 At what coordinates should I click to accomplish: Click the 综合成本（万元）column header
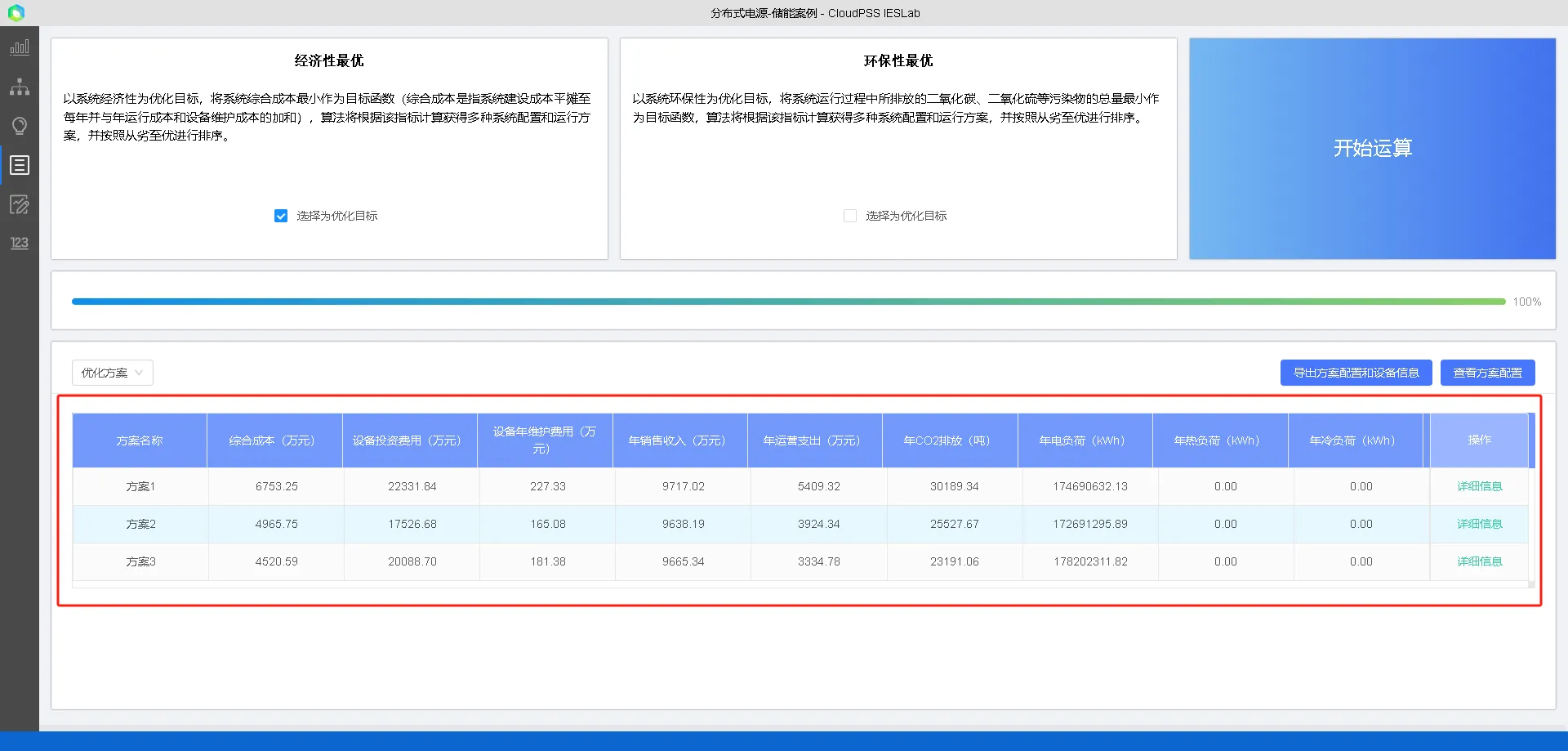coord(274,440)
